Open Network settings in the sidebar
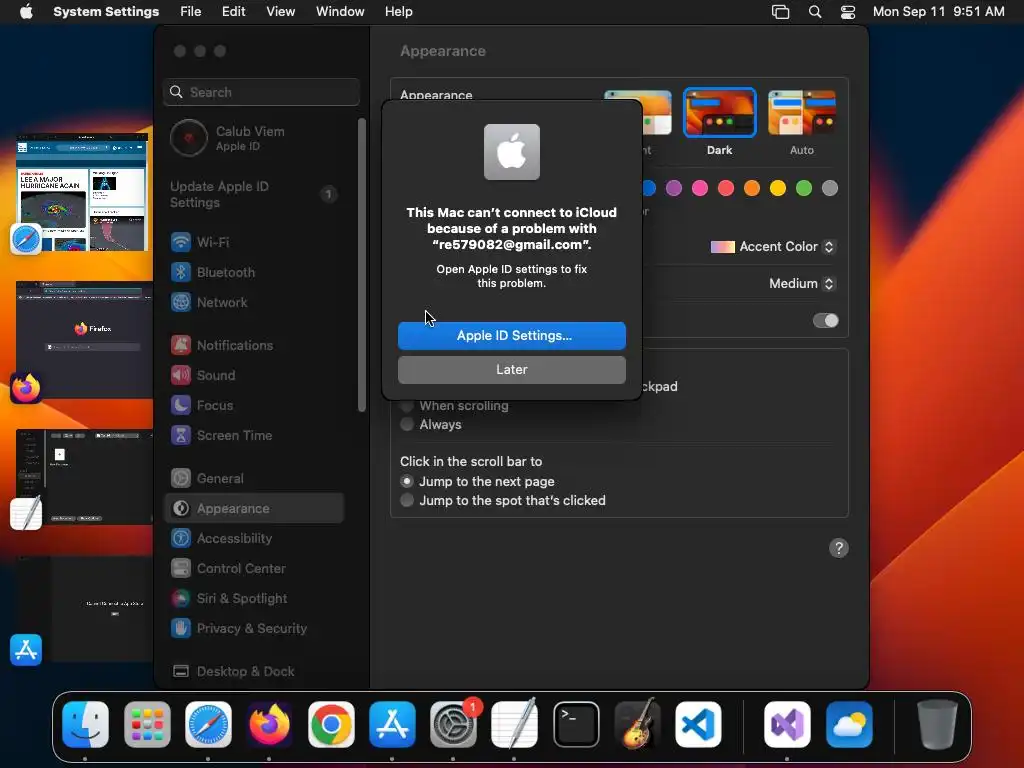The image size is (1024, 768). pyautogui.click(x=255, y=302)
